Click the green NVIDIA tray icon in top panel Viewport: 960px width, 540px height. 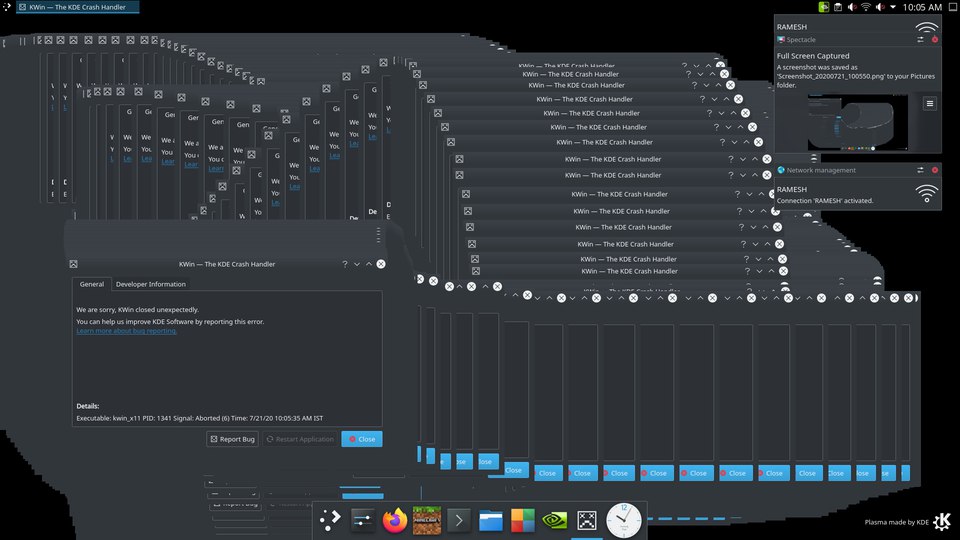pyautogui.click(x=823, y=7)
